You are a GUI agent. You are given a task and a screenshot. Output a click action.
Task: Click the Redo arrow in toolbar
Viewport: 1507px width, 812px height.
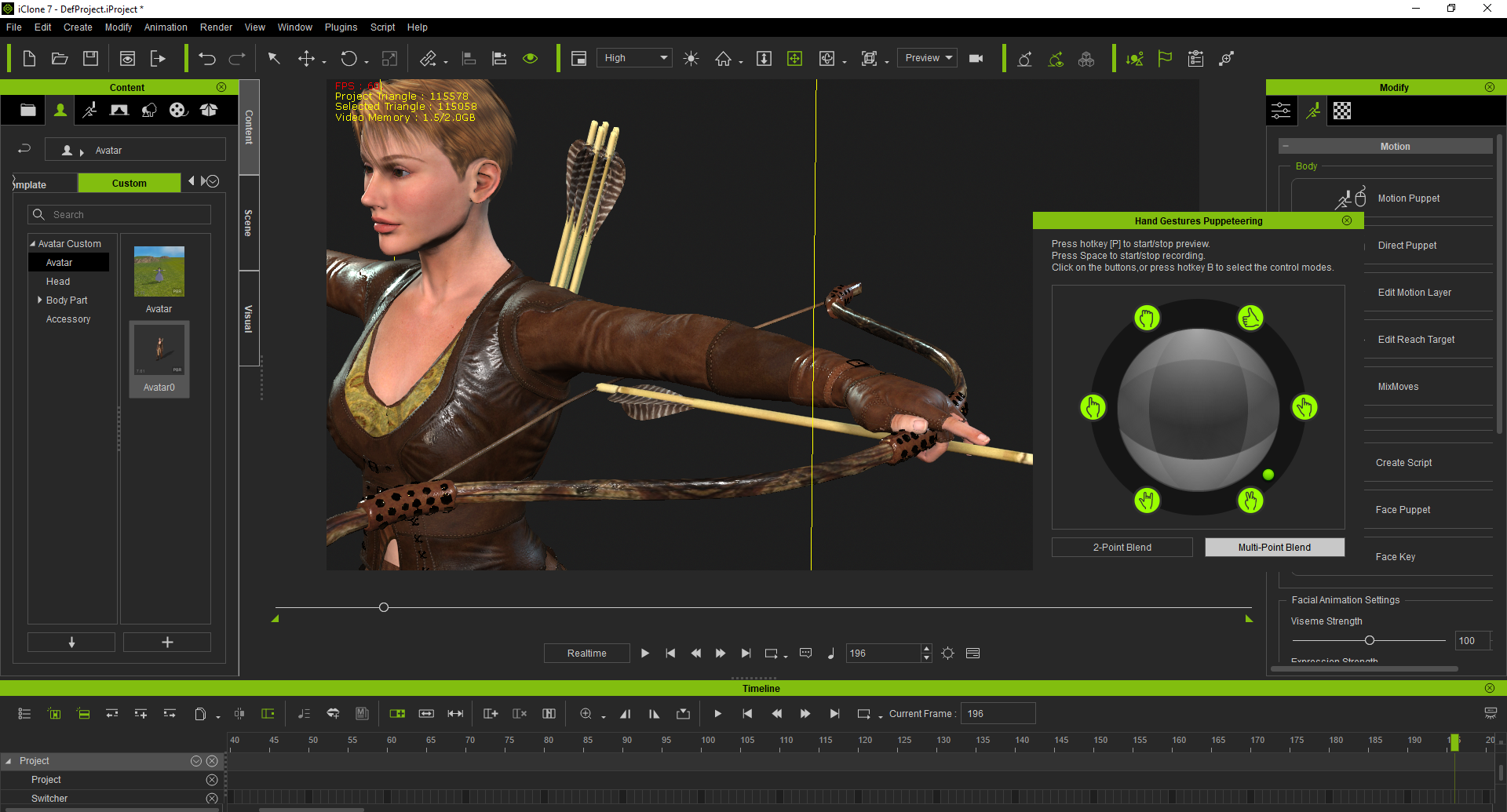click(237, 58)
